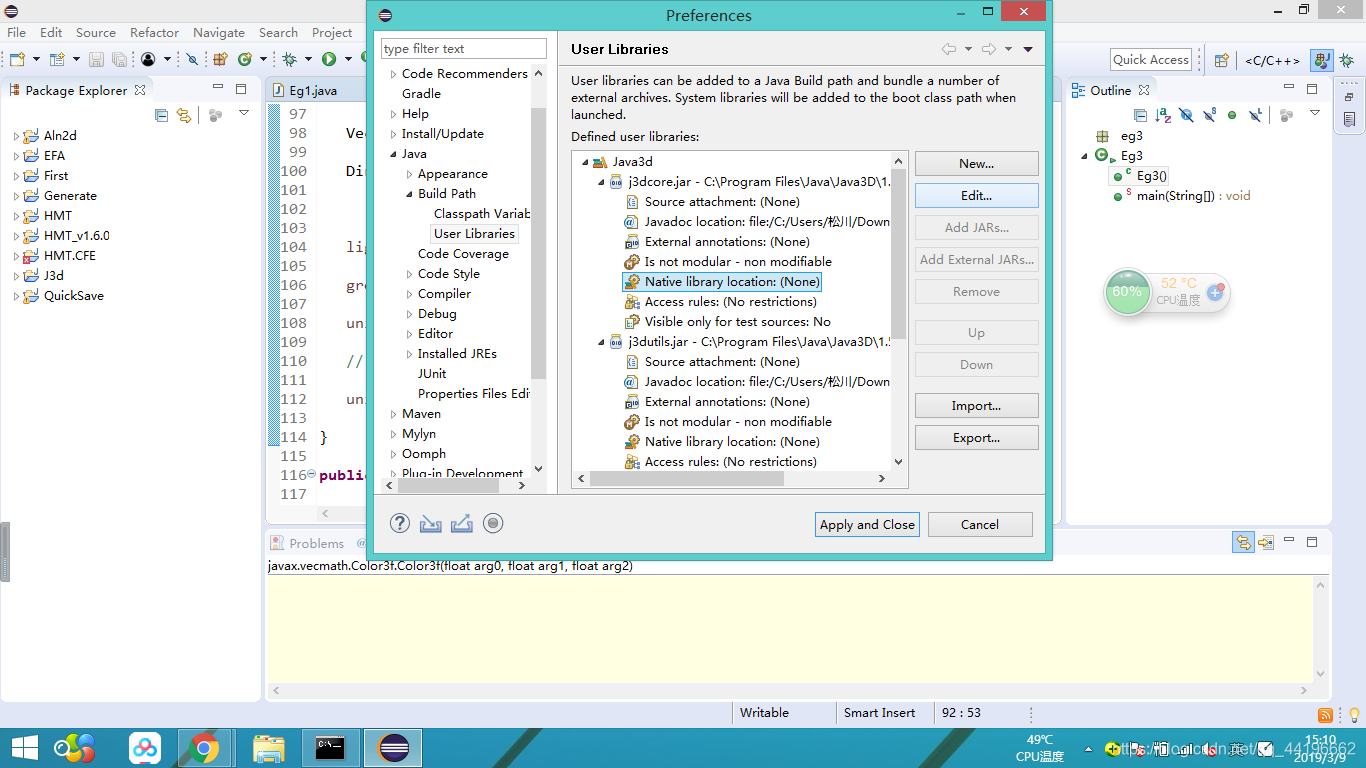Toggle alphabetical Sort in Outline toolbar
Image resolution: width=1366 pixels, height=768 pixels.
pos(1163,115)
